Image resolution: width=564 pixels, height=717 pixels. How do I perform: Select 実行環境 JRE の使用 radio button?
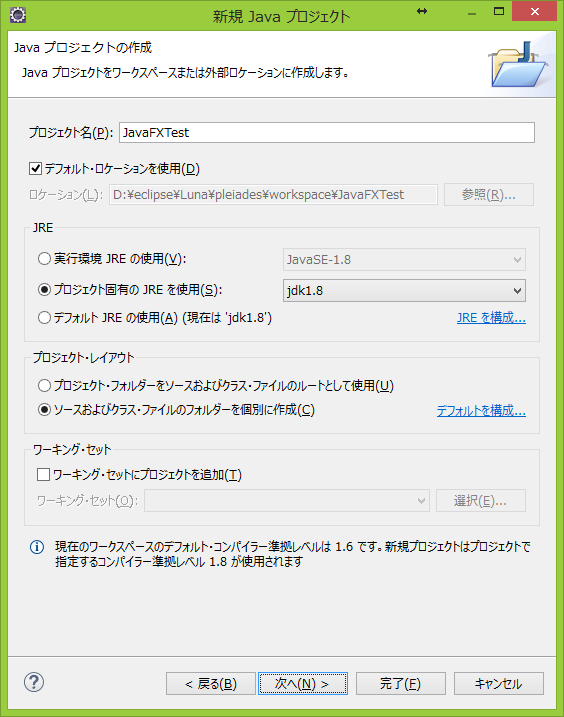click(44, 259)
